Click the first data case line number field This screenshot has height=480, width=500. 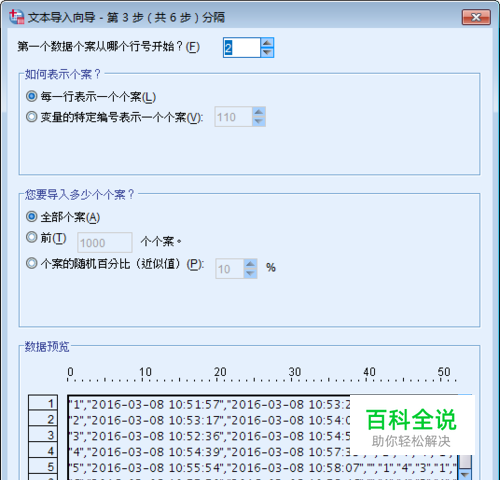coord(242,48)
